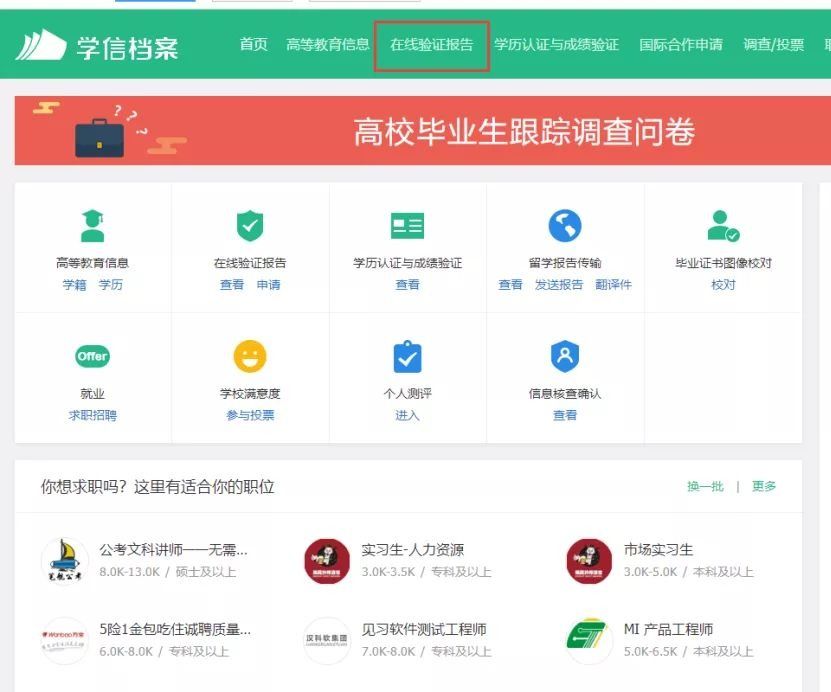Screen dimensions: 831x692
Task: Click the Offer icon for 就业
Action: 92,356
